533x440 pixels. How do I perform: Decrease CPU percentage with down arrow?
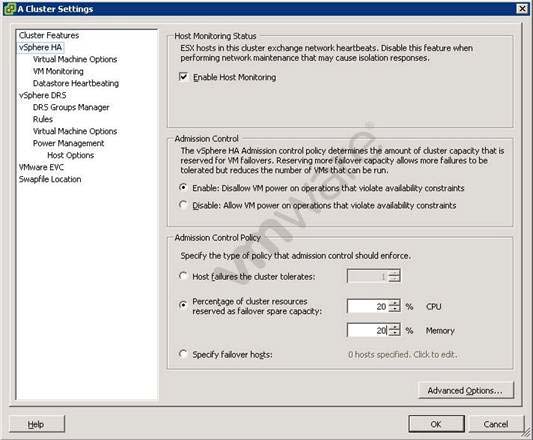click(x=394, y=309)
